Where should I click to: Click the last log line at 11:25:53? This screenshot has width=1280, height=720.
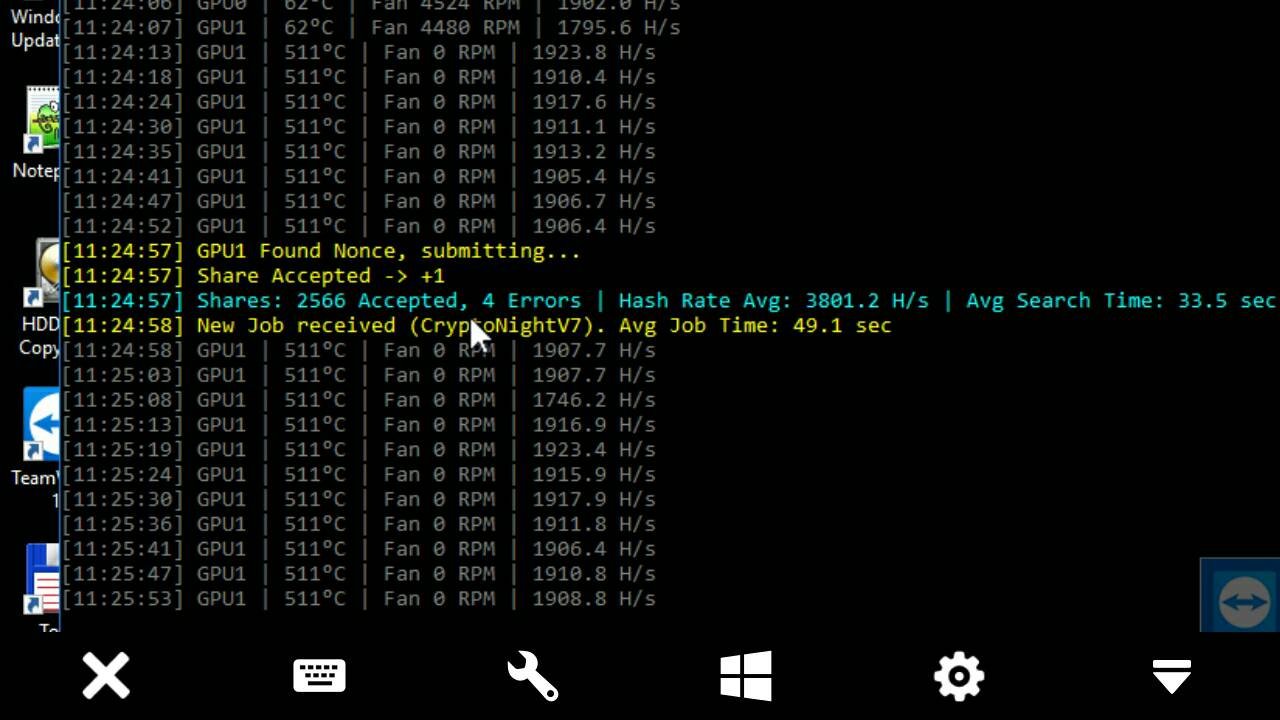(x=358, y=599)
